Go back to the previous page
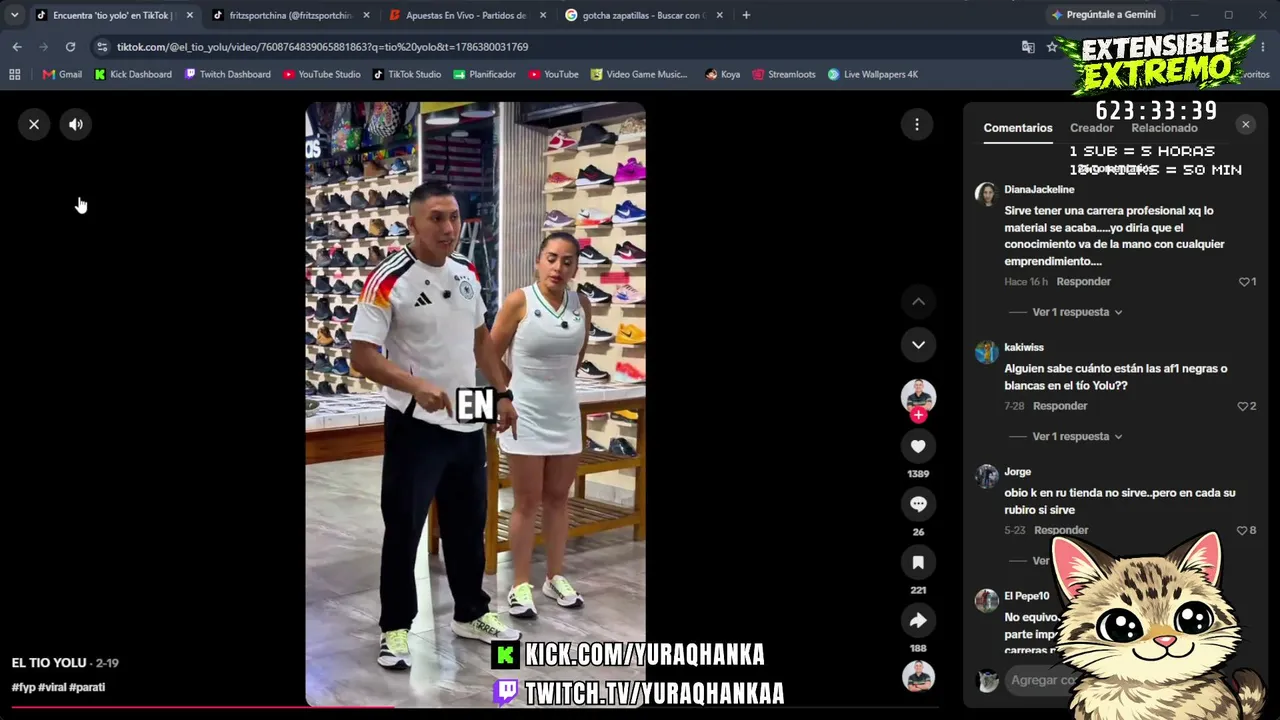Image resolution: width=1280 pixels, height=720 pixels. [x=17, y=47]
